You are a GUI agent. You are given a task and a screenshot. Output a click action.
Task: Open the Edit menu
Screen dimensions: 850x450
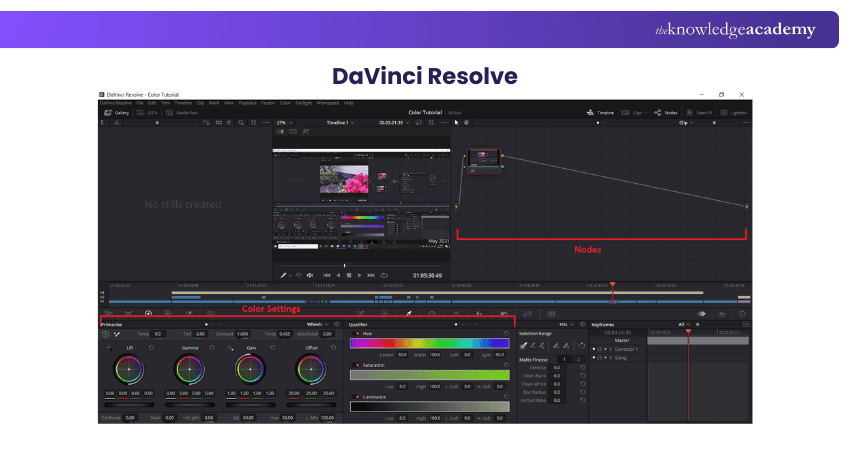pyautogui.click(x=152, y=103)
